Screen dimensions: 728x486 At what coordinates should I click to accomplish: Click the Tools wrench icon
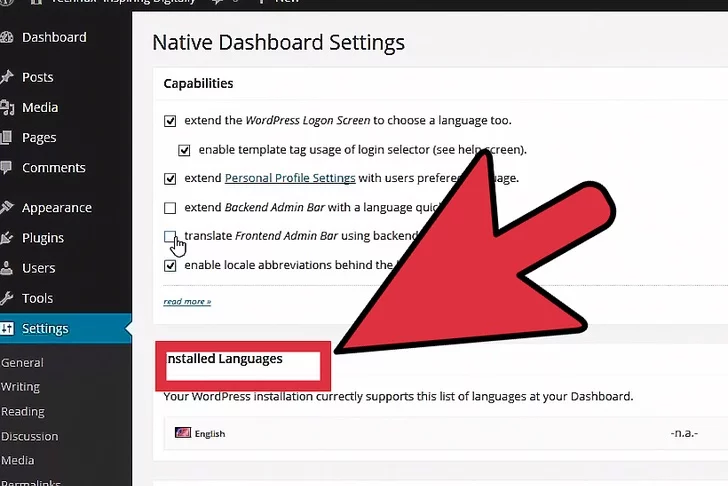(6, 298)
